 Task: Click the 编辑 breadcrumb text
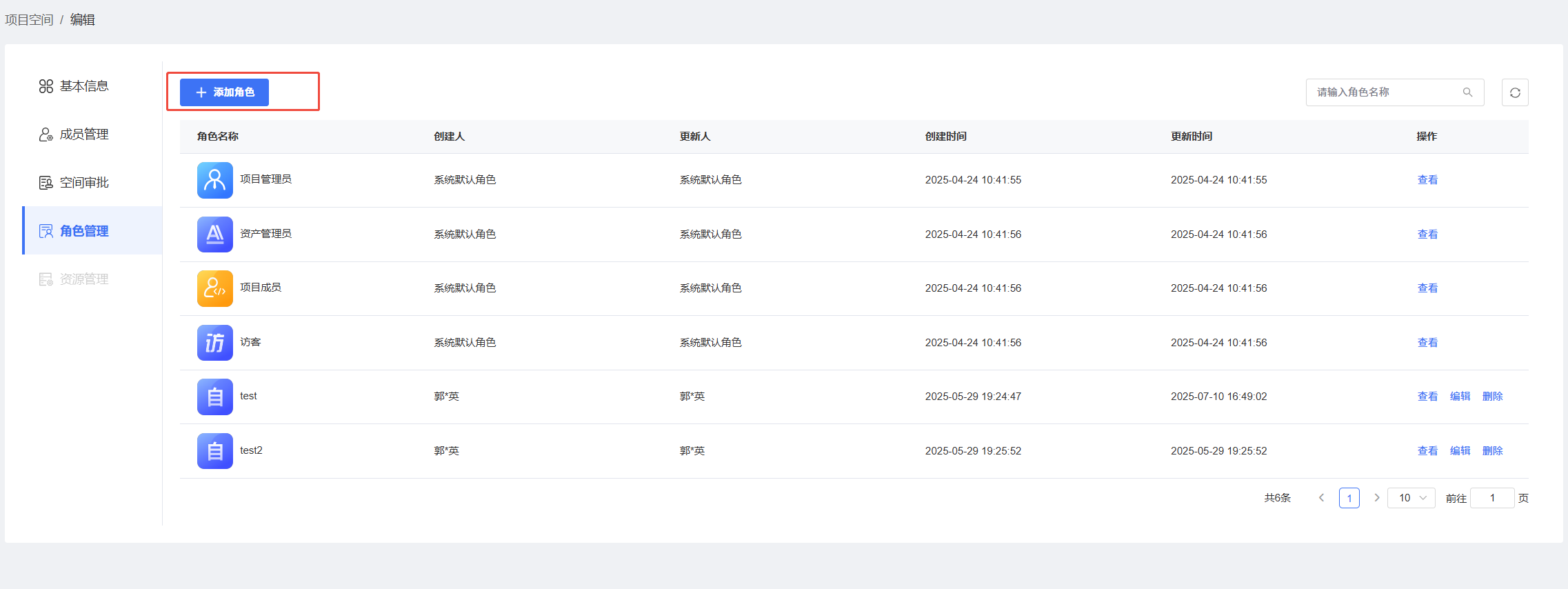click(x=83, y=20)
